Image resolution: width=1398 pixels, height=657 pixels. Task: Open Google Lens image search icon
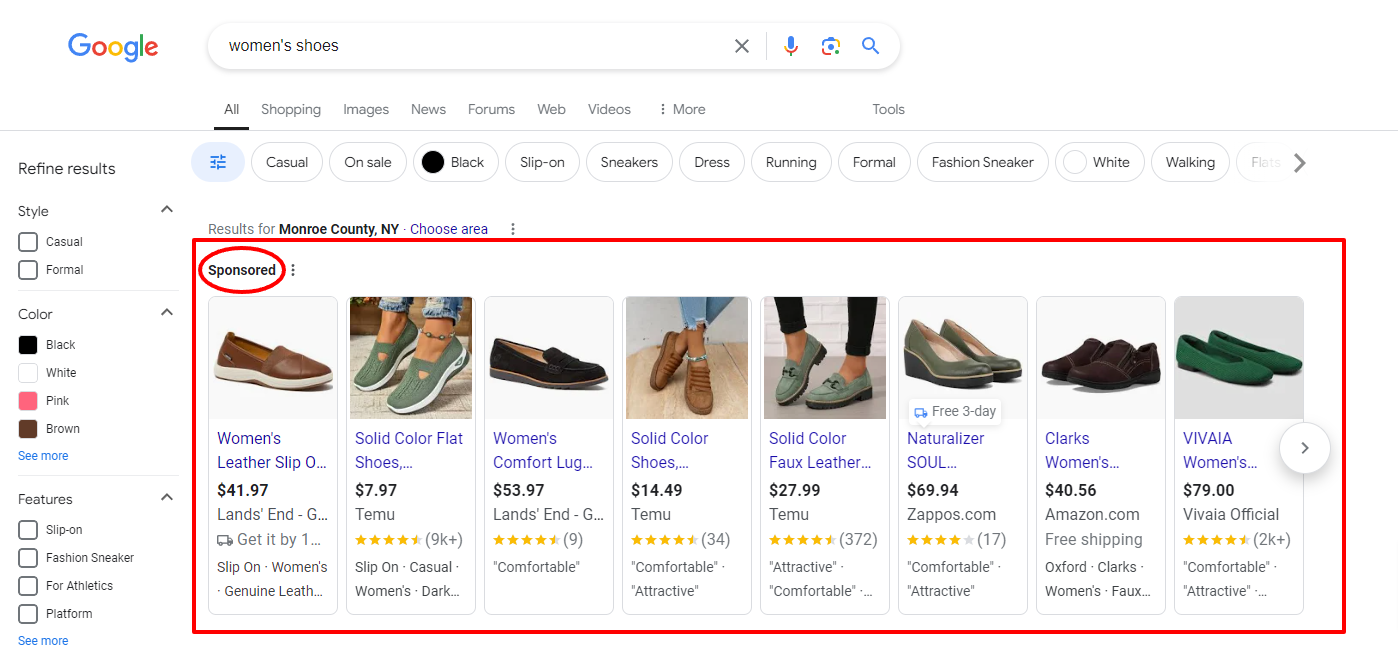click(830, 46)
